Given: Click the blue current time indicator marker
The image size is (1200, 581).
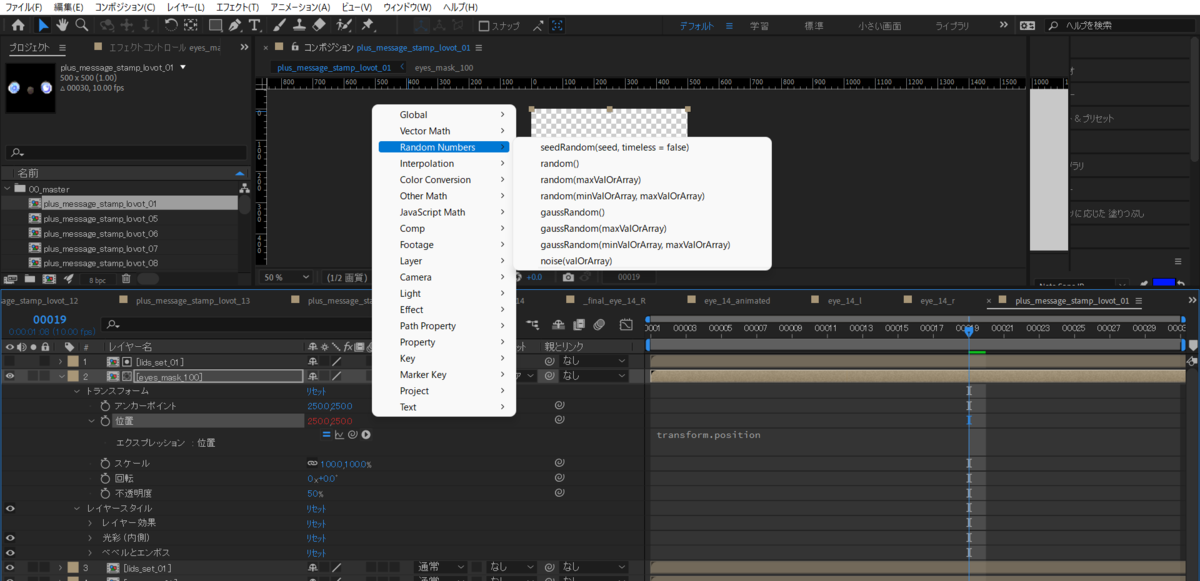Looking at the screenshot, I should pos(968,330).
